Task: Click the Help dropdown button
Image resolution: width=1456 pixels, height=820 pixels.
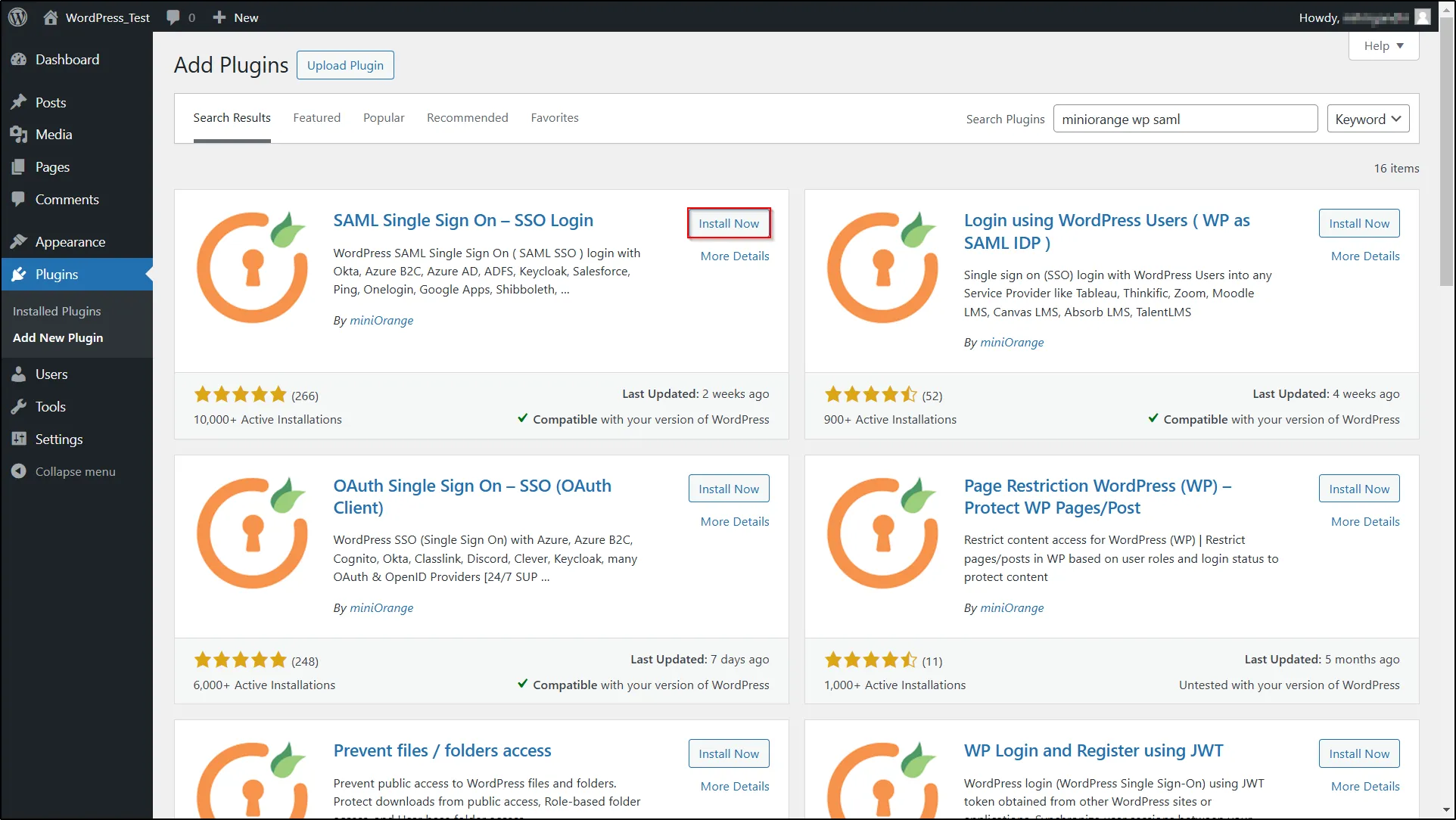Action: (x=1384, y=46)
